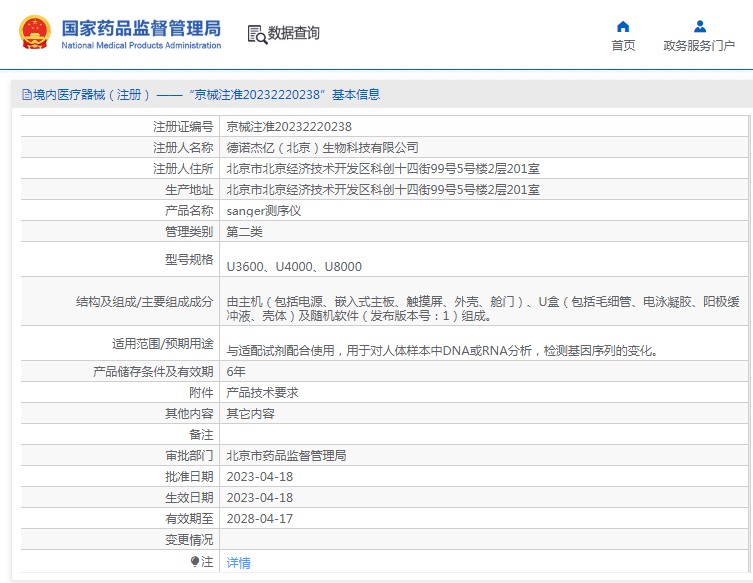Click the 国家药品监督管理局 site title
Screen dimensions: 753x583
point(141,27)
